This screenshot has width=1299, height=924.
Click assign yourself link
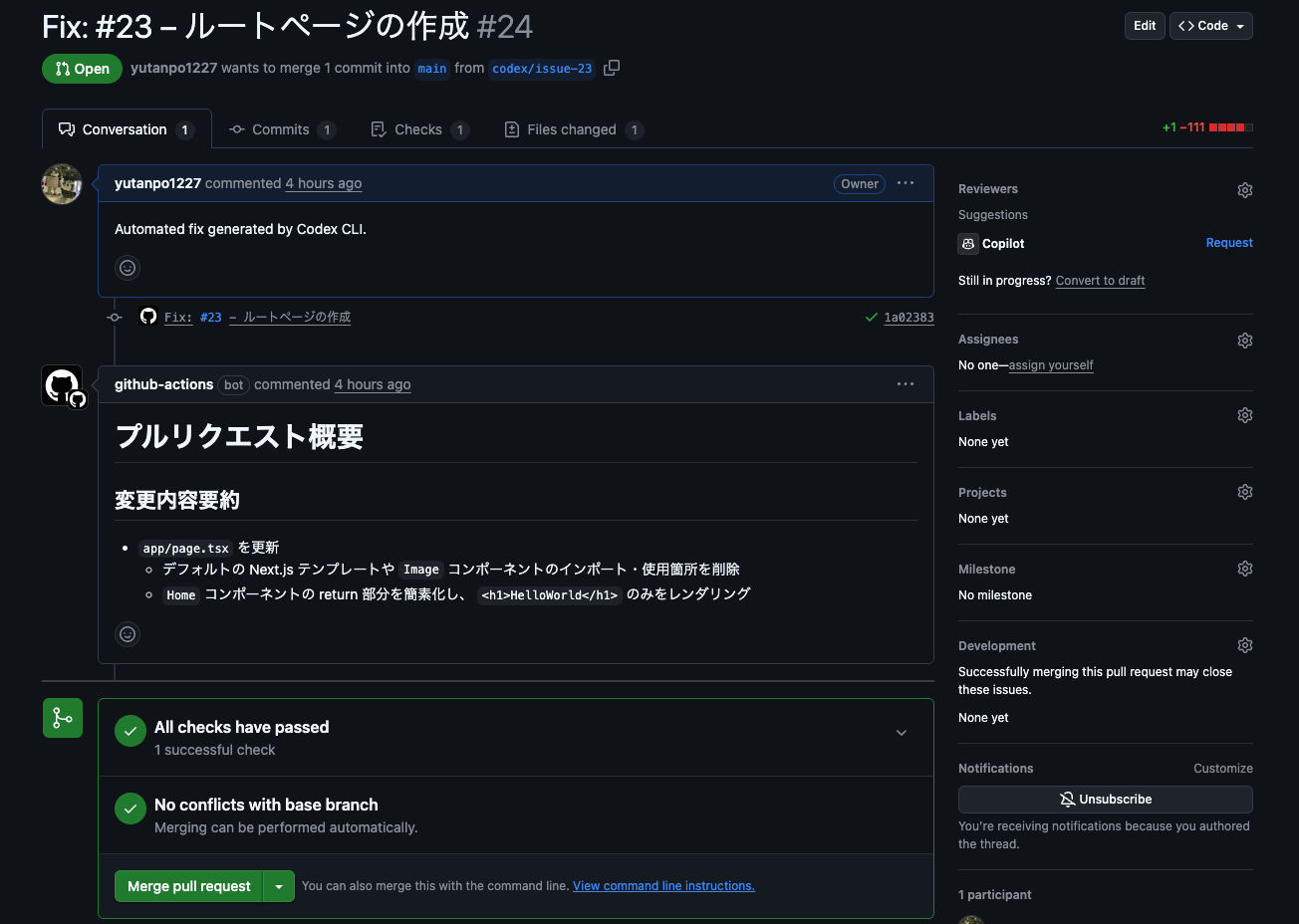(x=1051, y=365)
